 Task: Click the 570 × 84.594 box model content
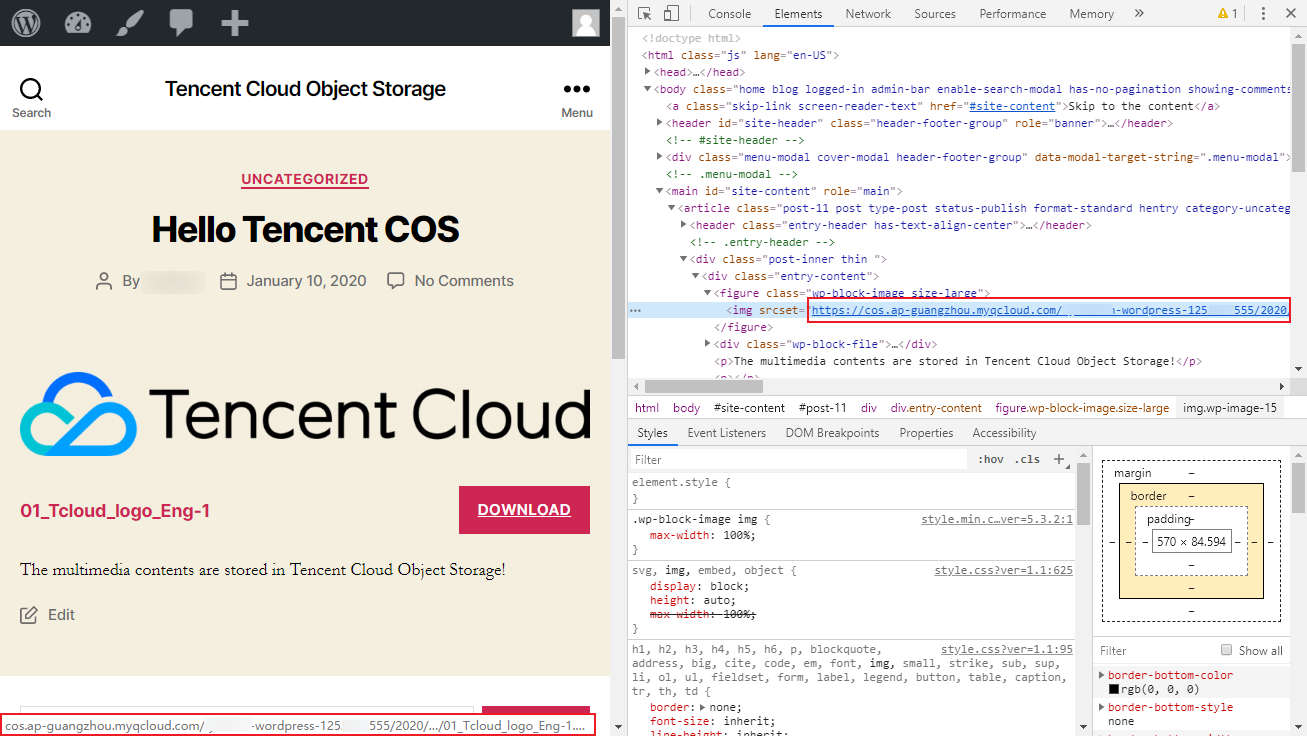[1191, 541]
